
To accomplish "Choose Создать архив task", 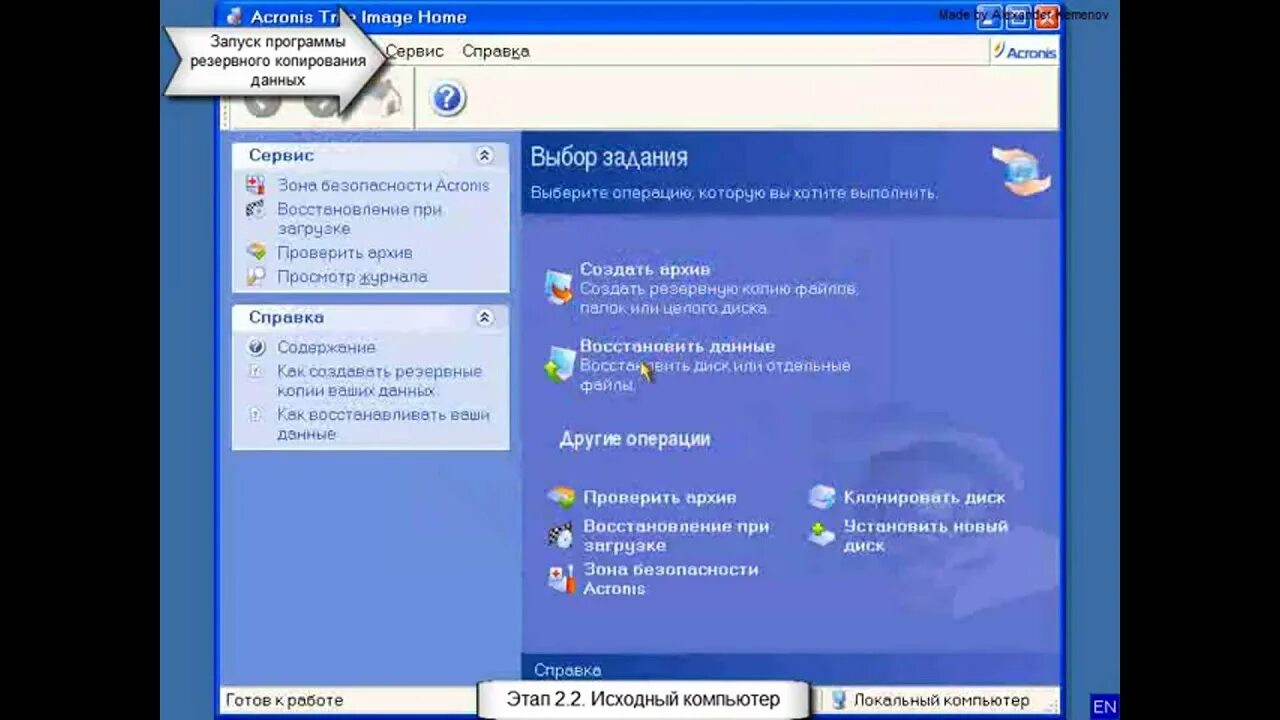I will click(645, 269).
